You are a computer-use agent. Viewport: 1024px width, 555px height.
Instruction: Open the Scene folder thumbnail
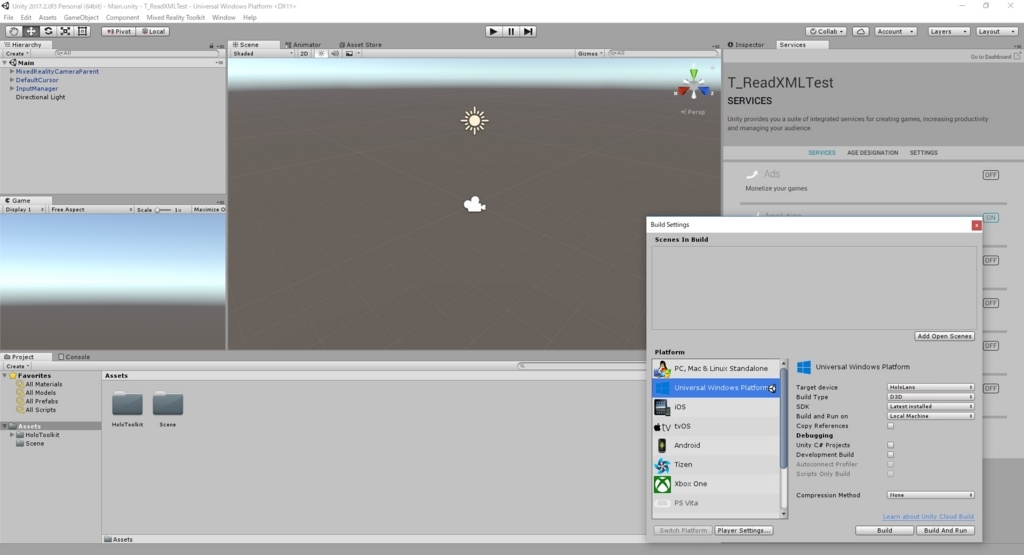click(168, 404)
